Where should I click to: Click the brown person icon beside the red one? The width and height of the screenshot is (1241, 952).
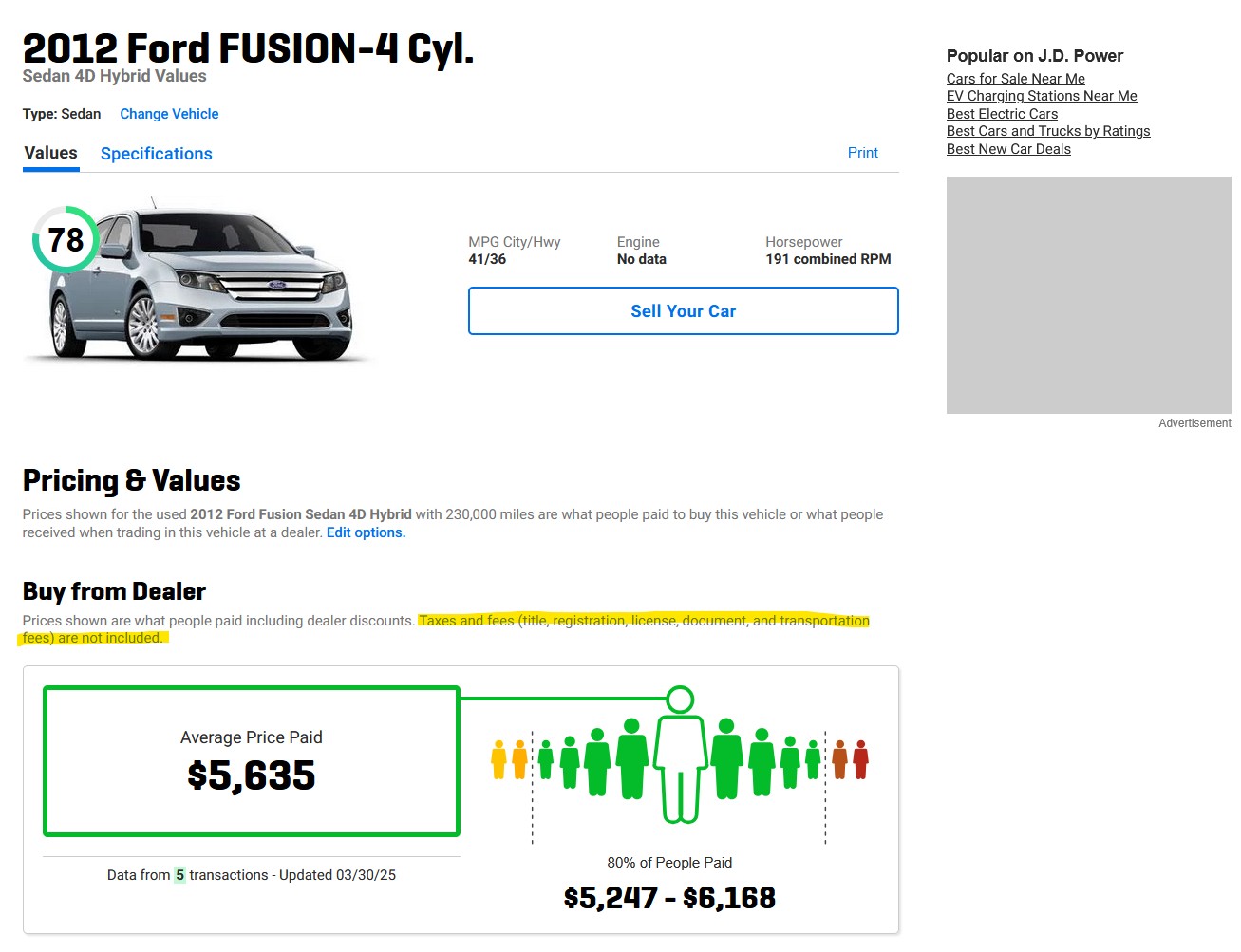point(839,759)
